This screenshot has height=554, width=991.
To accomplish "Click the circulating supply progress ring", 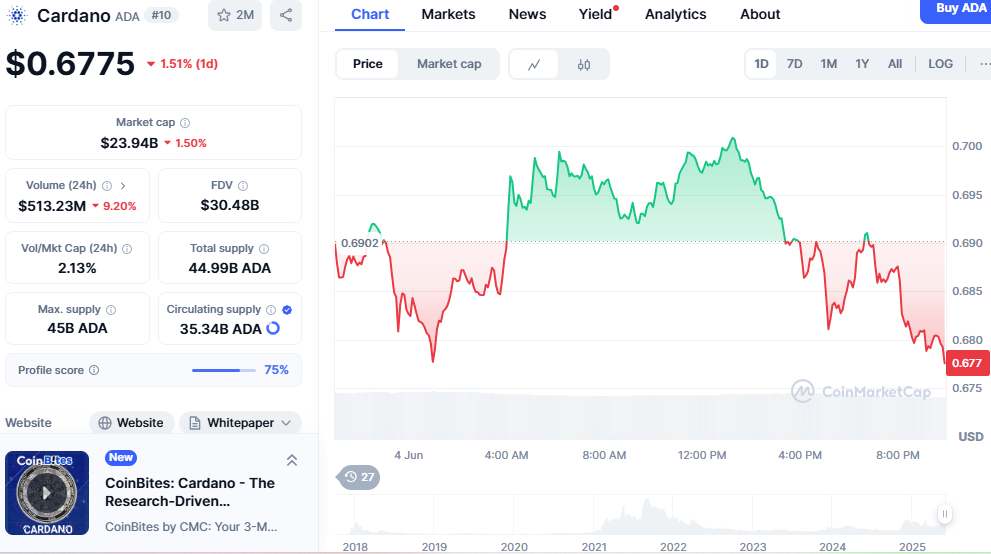I will [x=273, y=328].
